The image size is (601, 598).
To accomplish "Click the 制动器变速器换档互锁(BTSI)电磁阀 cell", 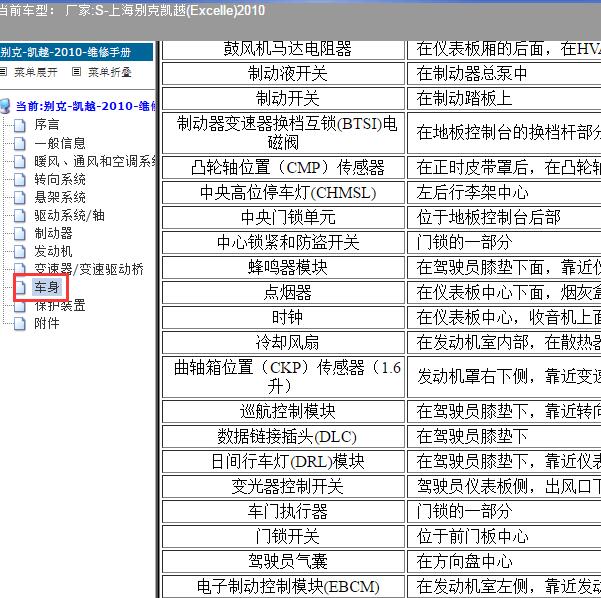I will pyautogui.click(x=283, y=133).
